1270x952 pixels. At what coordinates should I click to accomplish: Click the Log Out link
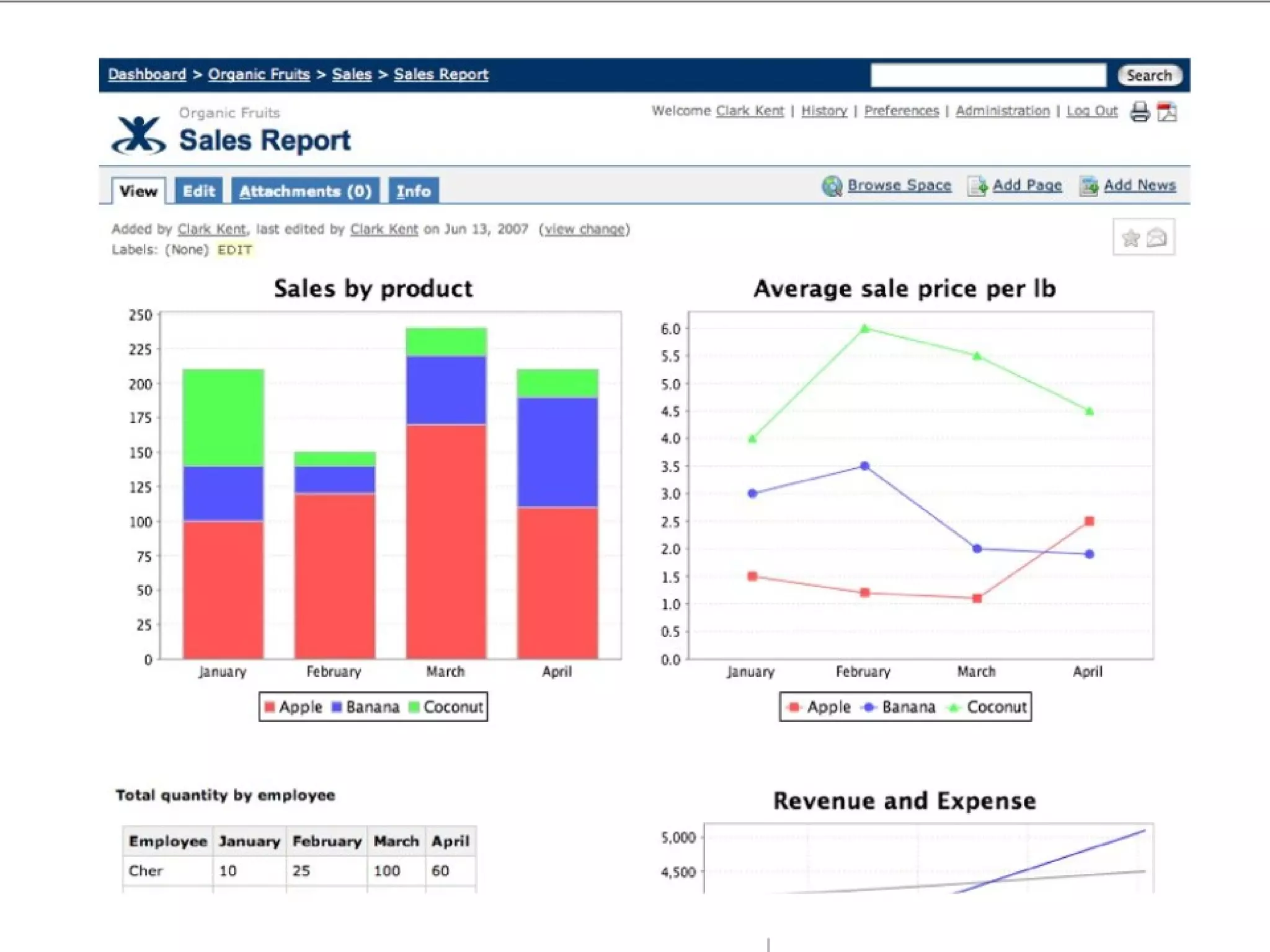pos(1091,111)
